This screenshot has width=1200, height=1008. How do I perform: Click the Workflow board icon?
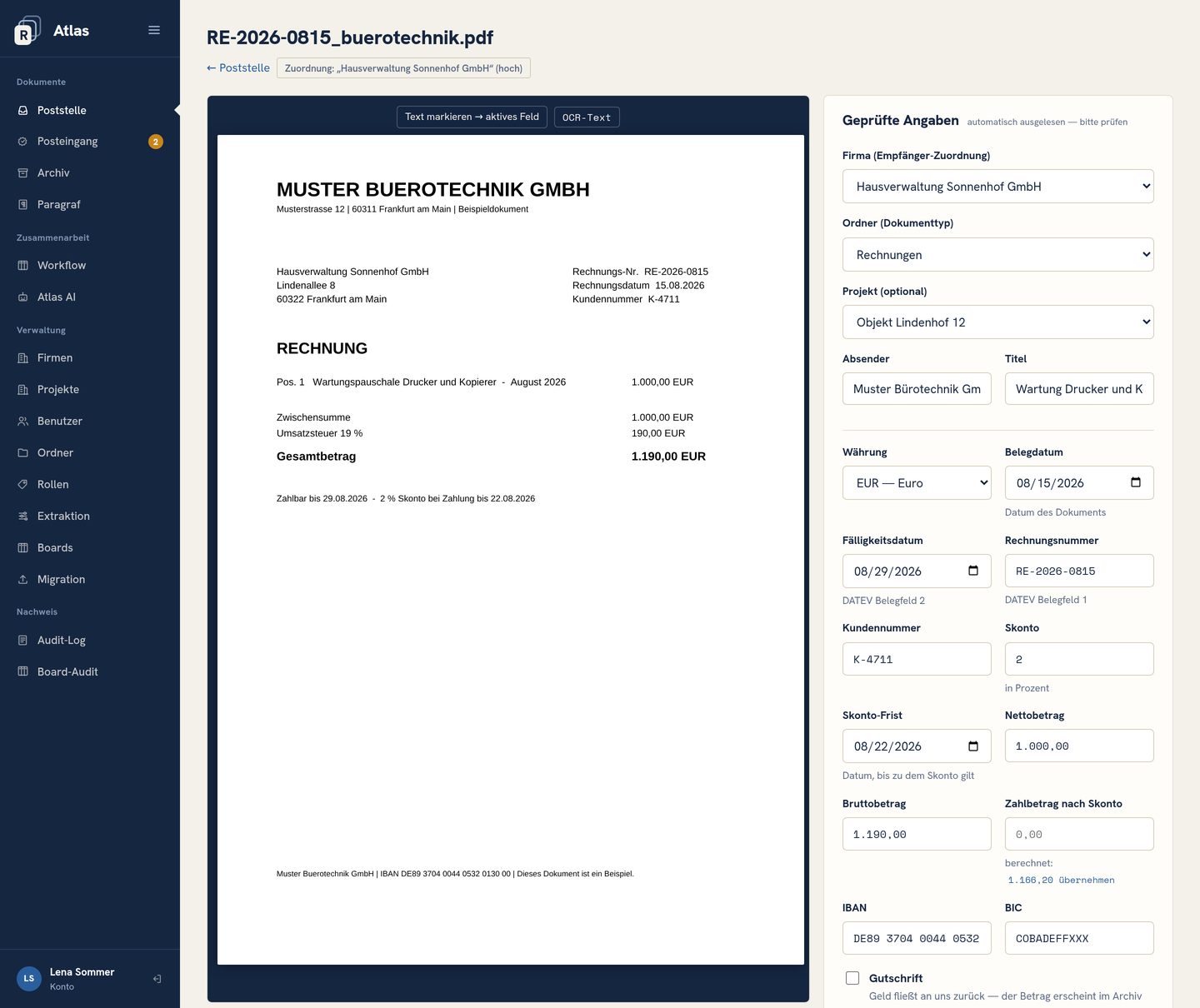(x=22, y=266)
